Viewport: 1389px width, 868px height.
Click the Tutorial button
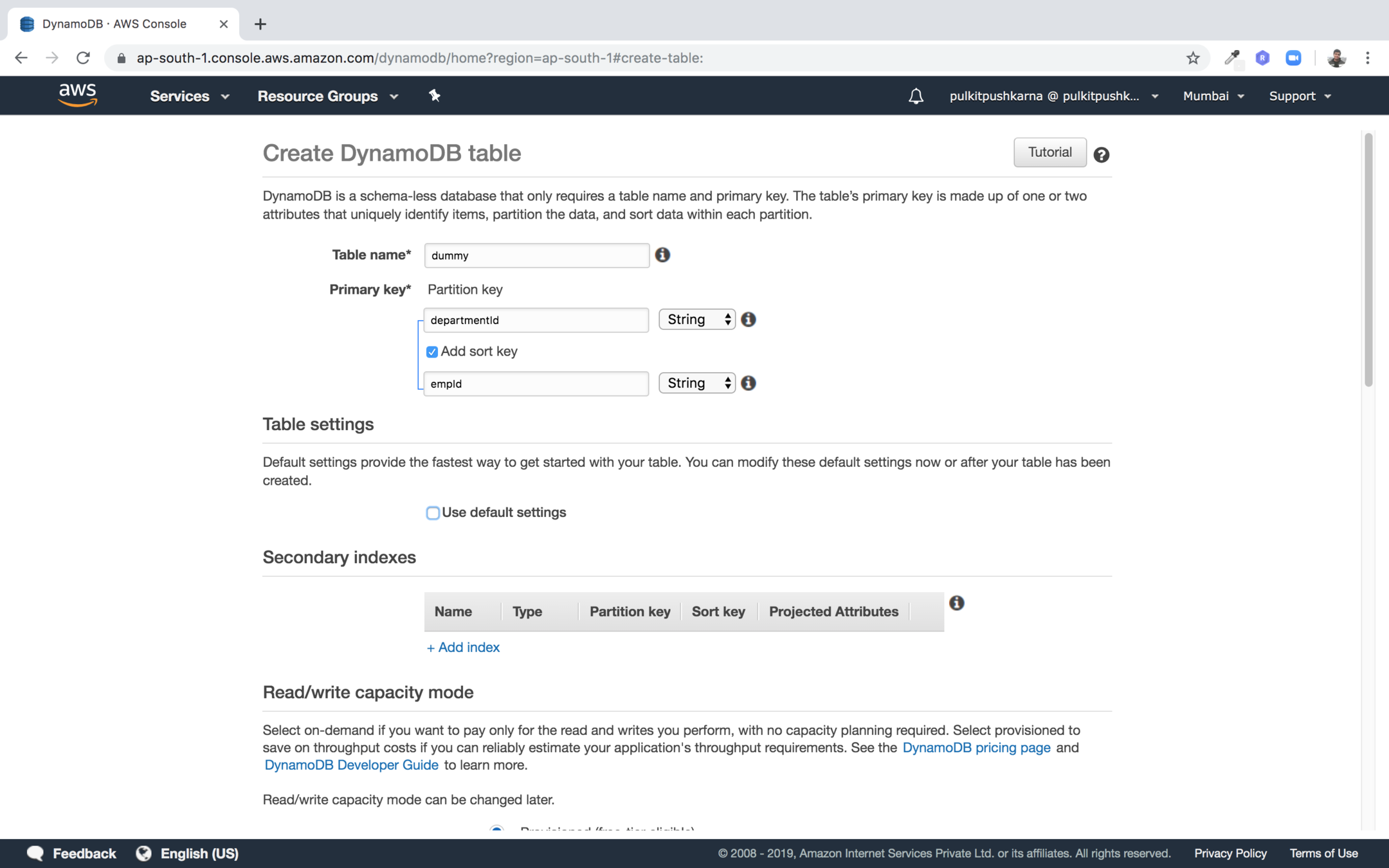pos(1049,152)
